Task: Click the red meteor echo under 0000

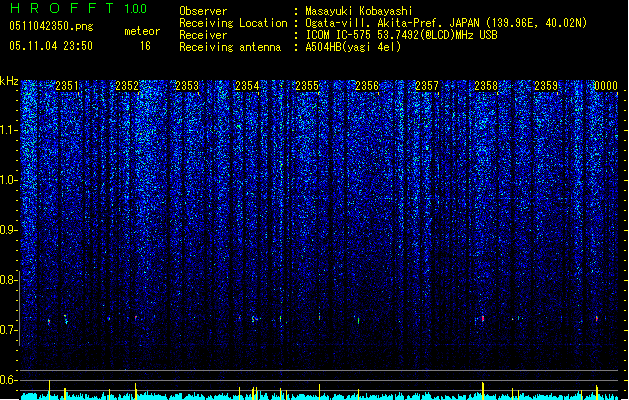Action: pos(597,319)
